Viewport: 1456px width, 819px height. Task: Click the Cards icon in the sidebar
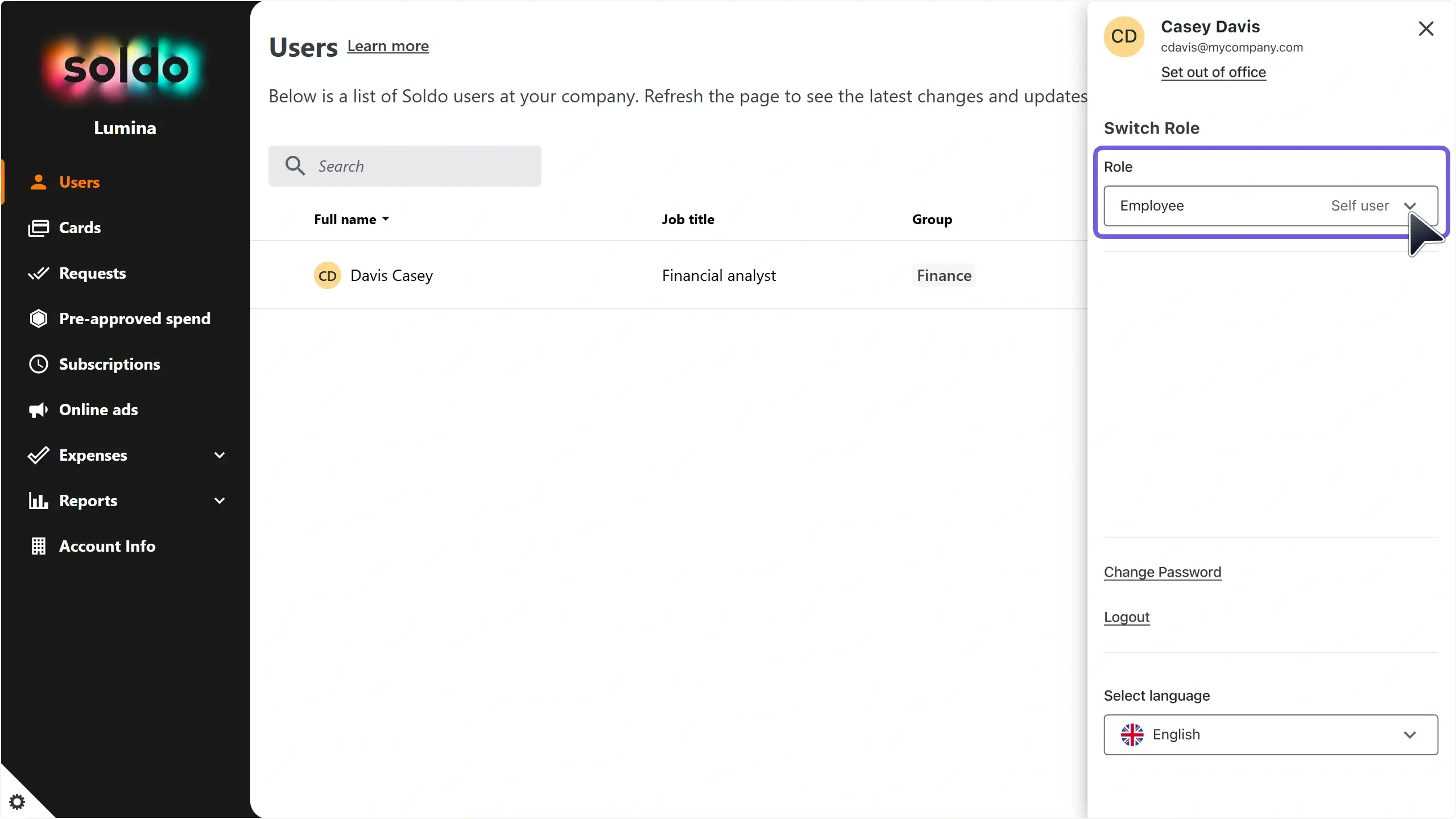click(38, 228)
